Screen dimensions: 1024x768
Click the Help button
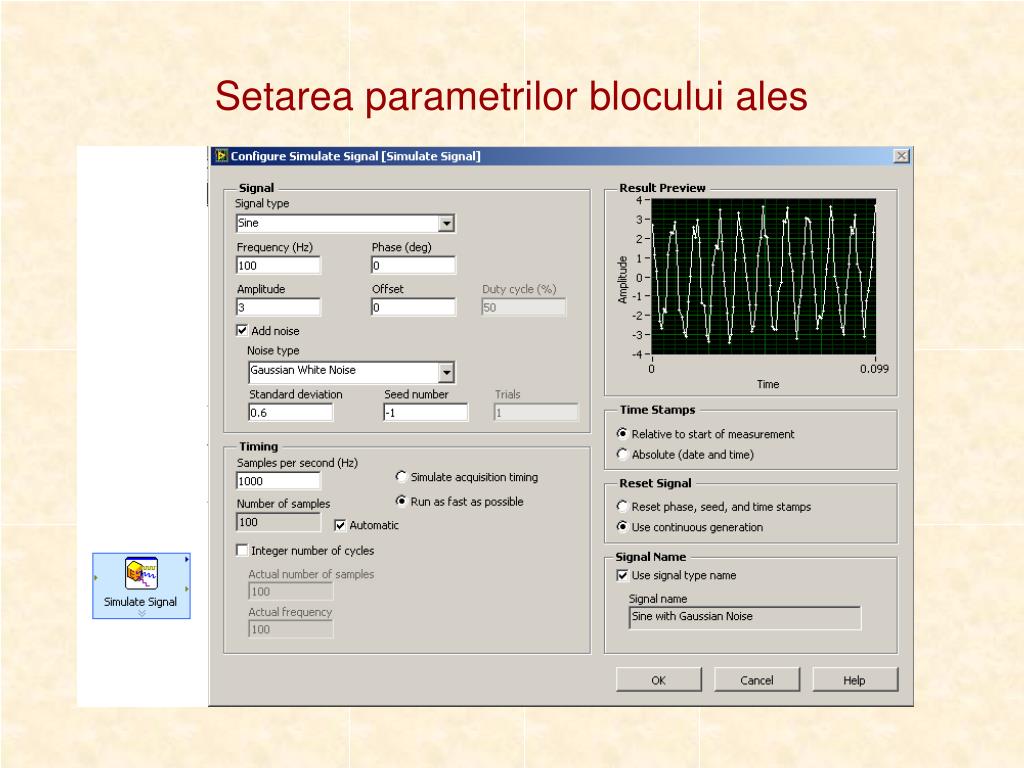coord(854,680)
